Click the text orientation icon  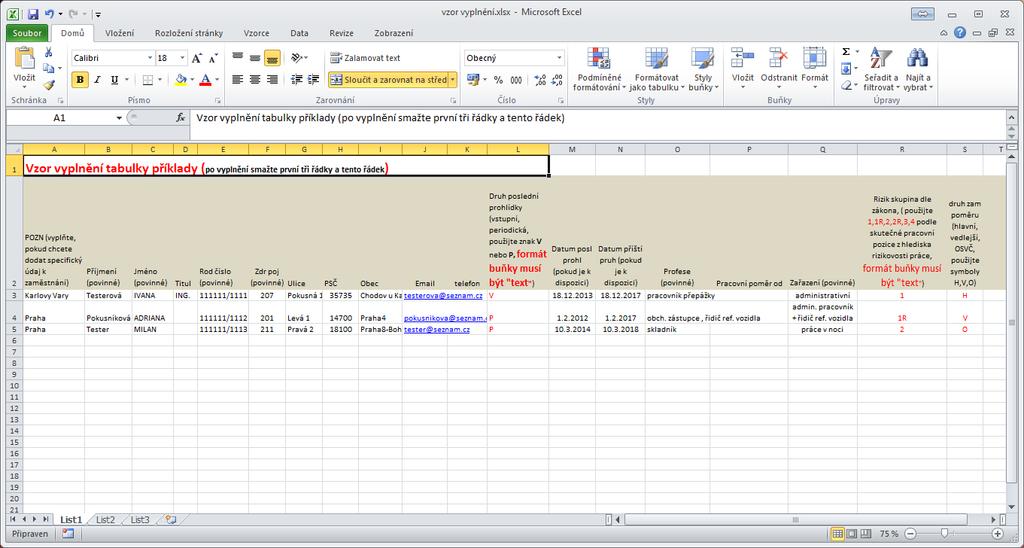(x=298, y=58)
